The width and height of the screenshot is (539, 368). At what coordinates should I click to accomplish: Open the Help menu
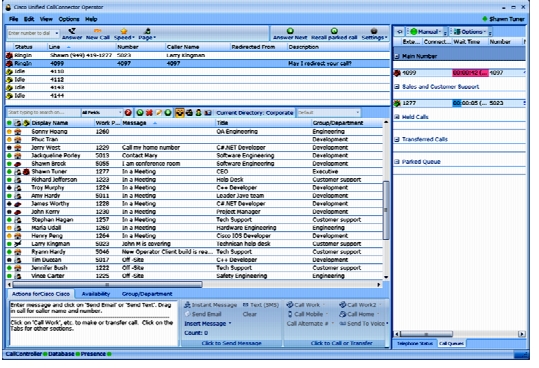[91, 19]
